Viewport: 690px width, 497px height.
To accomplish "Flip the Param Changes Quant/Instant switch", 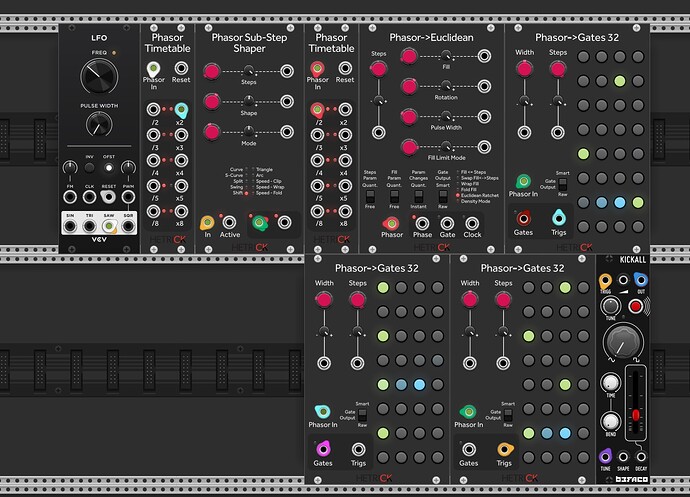I will point(418,196).
